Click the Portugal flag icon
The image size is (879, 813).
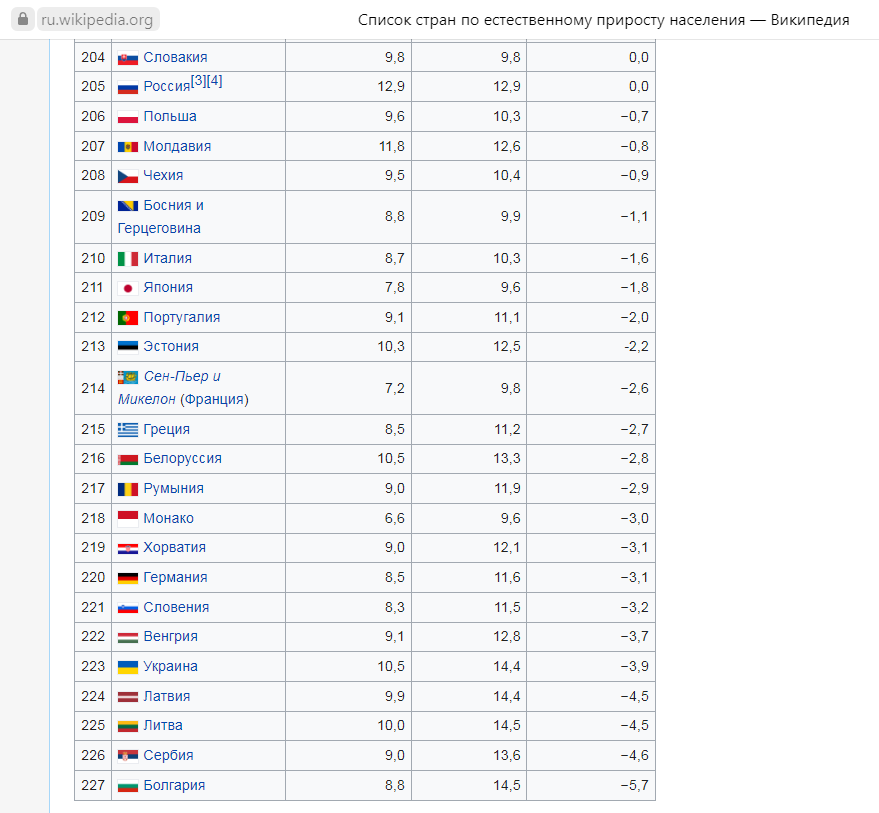click(x=128, y=318)
